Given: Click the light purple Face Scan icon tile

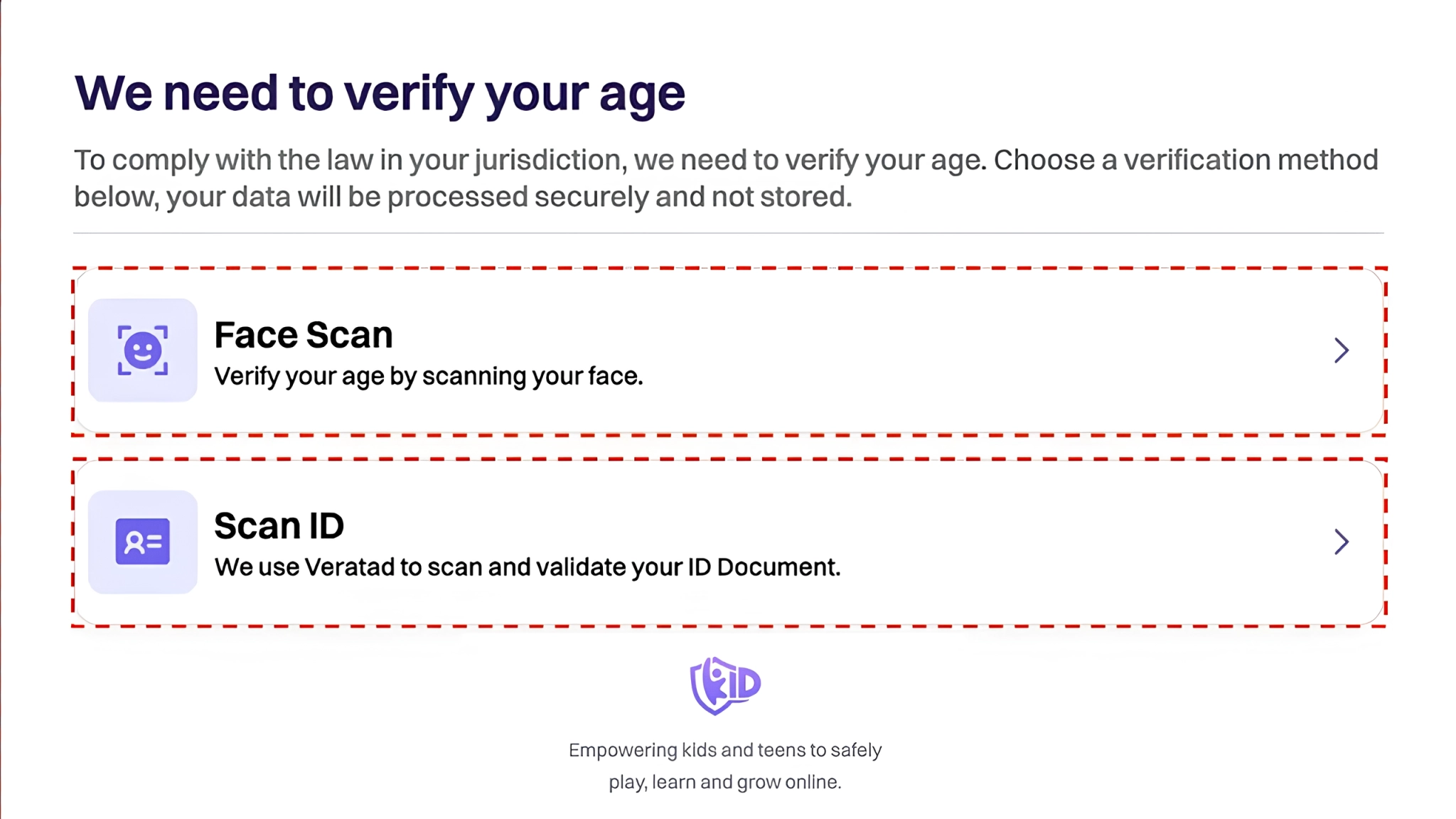Looking at the screenshot, I should [143, 350].
